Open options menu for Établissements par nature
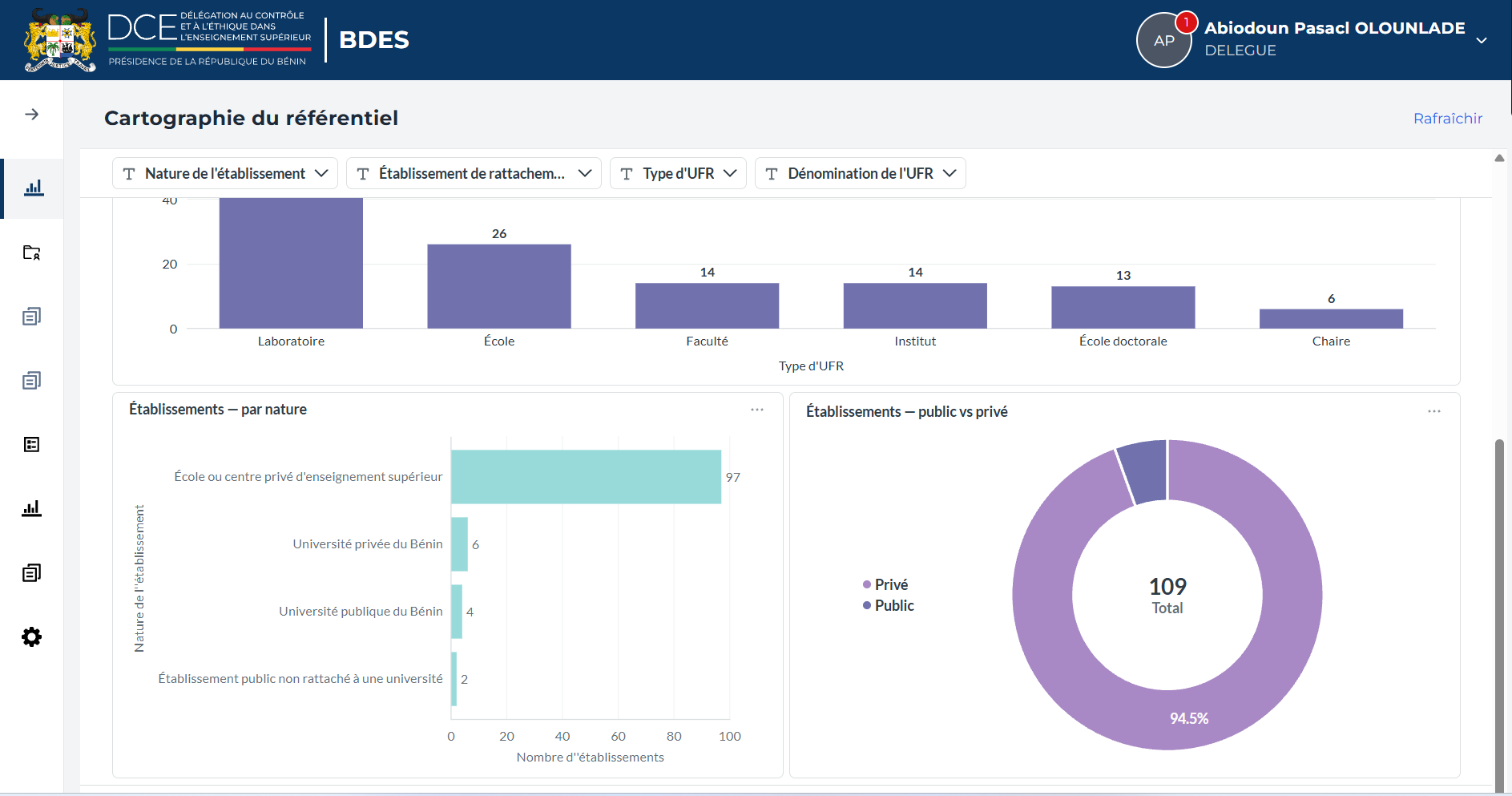The image size is (1512, 796). (757, 410)
